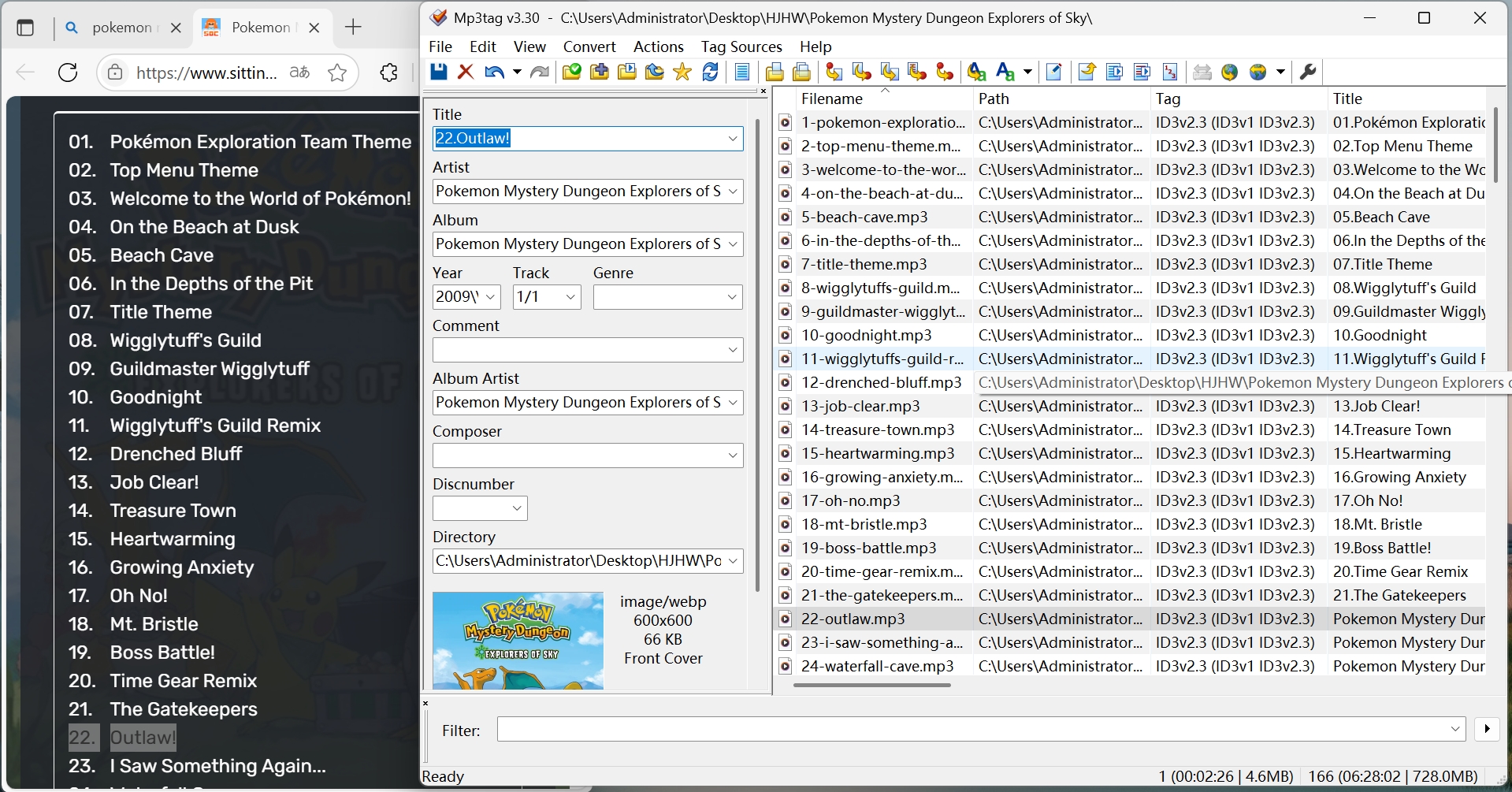Image resolution: width=1512 pixels, height=792 pixels.
Task: Click the Add directory folder-plus icon
Action: tap(600, 72)
